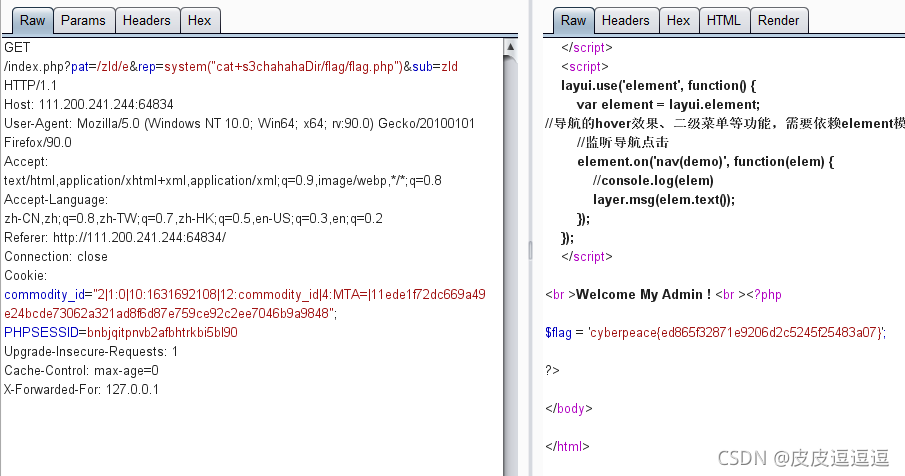This screenshot has height=476, width=905.
Task: Open the request Headers tab
Action: coord(147,21)
